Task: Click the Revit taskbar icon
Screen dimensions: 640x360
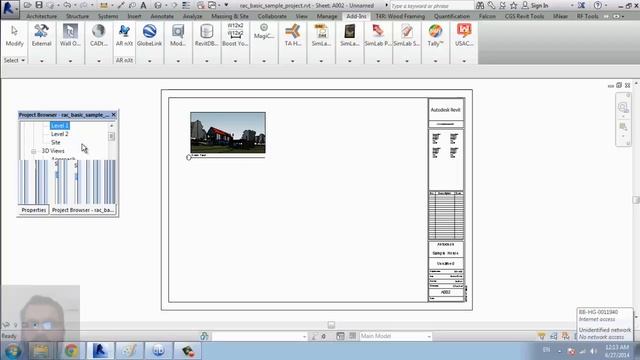Action: coord(100,351)
